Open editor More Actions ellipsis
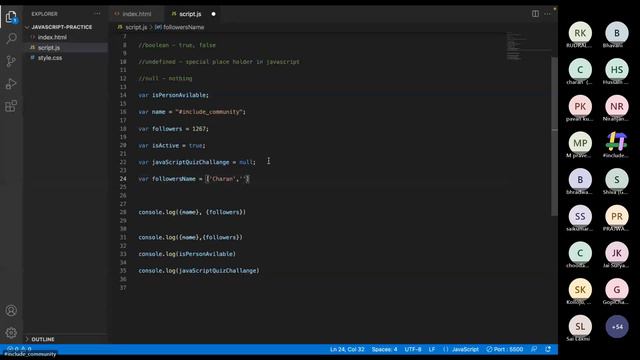This screenshot has height=360, width=640. click(x=547, y=14)
